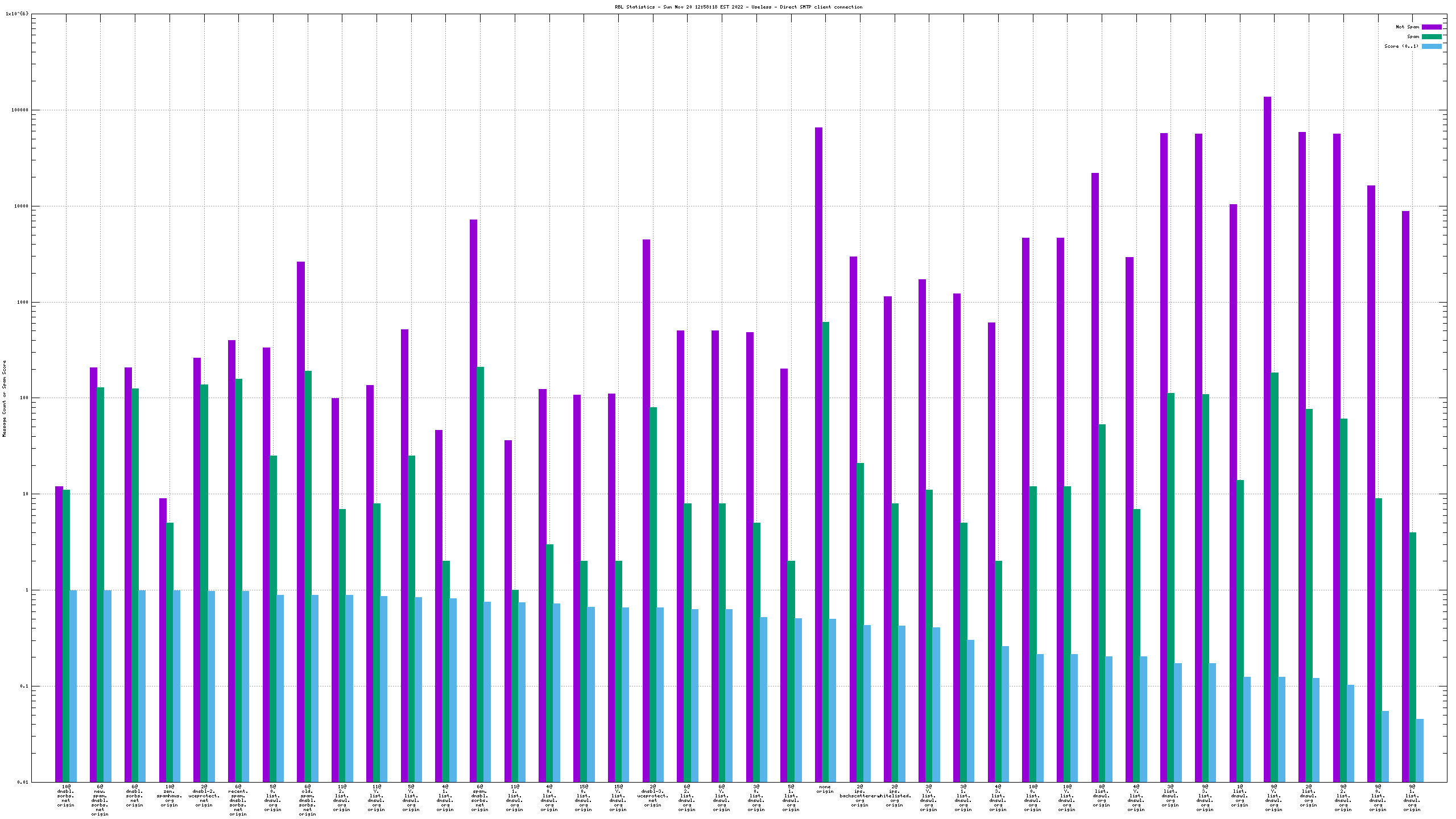Click the RBL Statistics chart title
Image resolution: width=1456 pixels, height=819 pixels.
pyautogui.click(x=738, y=7)
